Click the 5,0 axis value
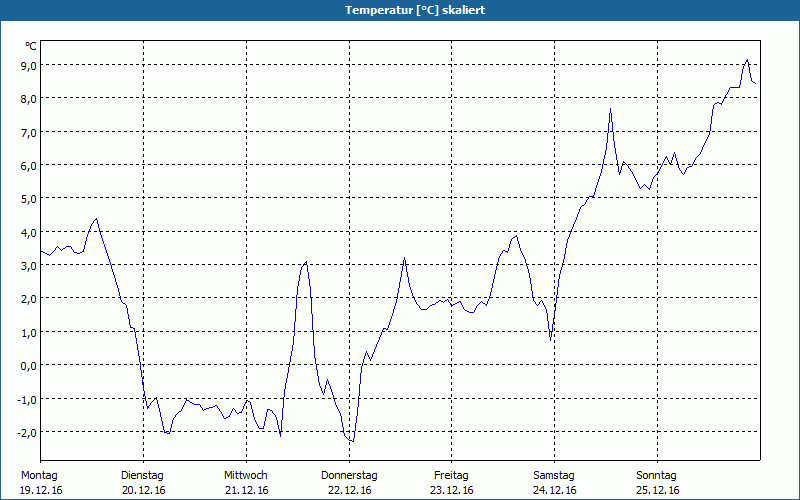 point(28,199)
